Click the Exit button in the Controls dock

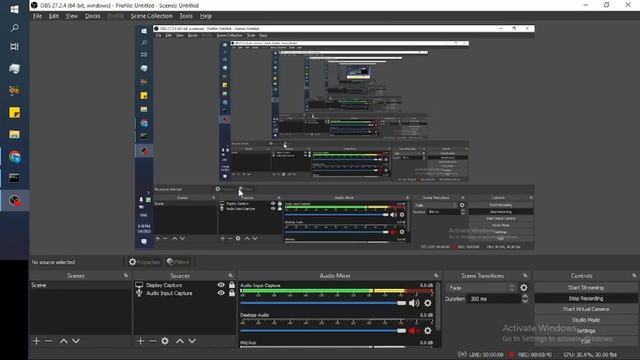(586, 341)
